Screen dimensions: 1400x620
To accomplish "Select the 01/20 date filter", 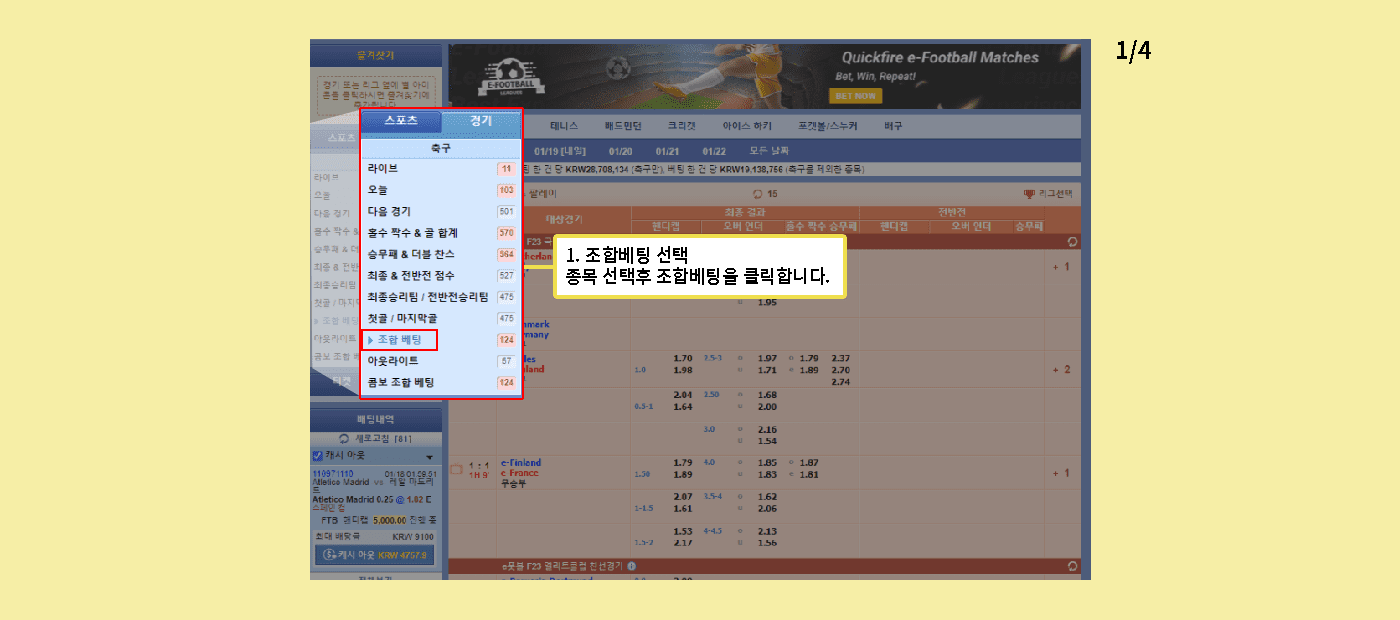I will [x=620, y=151].
